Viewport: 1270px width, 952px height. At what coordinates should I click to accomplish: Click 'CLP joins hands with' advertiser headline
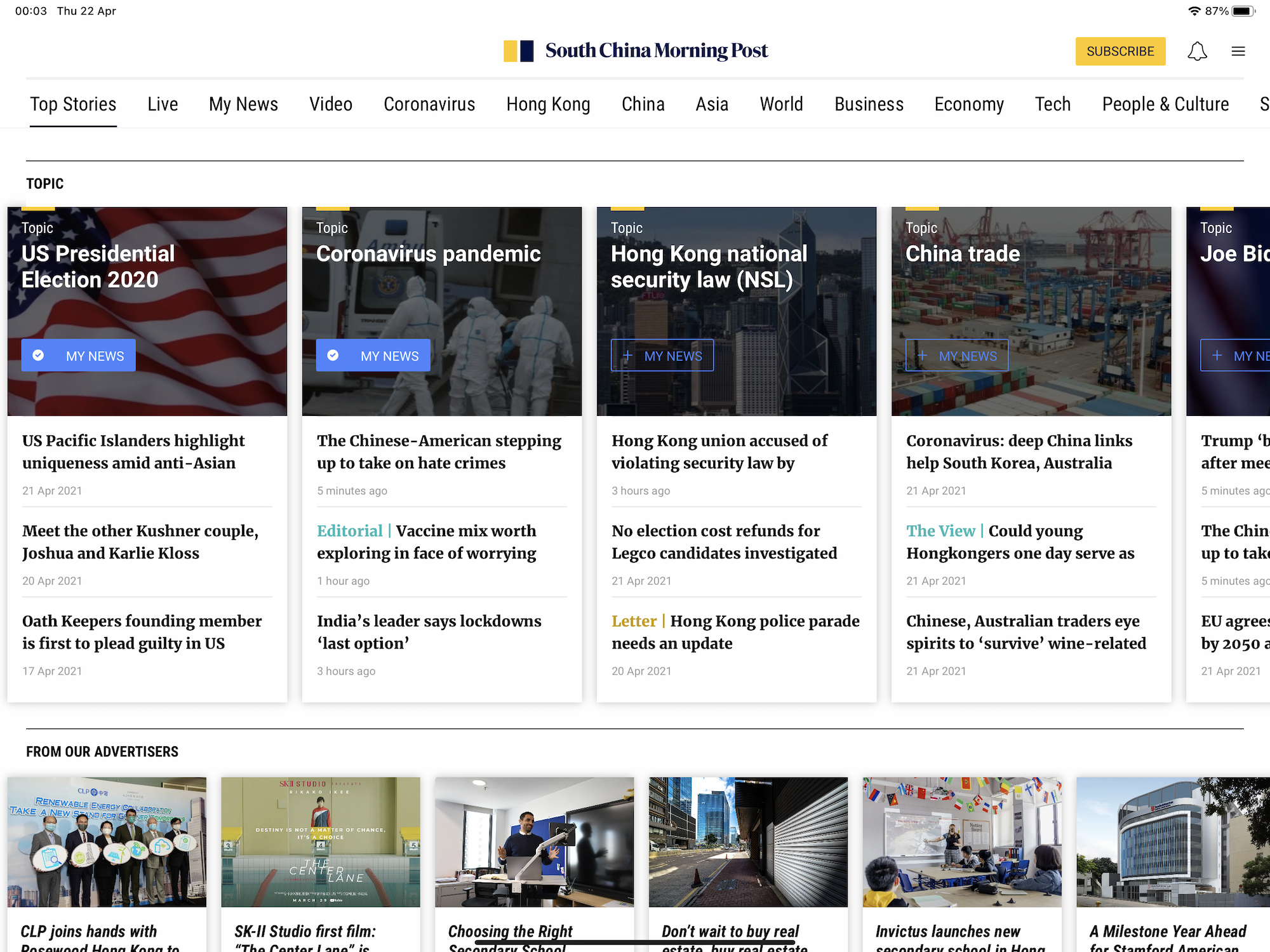[x=100, y=937]
